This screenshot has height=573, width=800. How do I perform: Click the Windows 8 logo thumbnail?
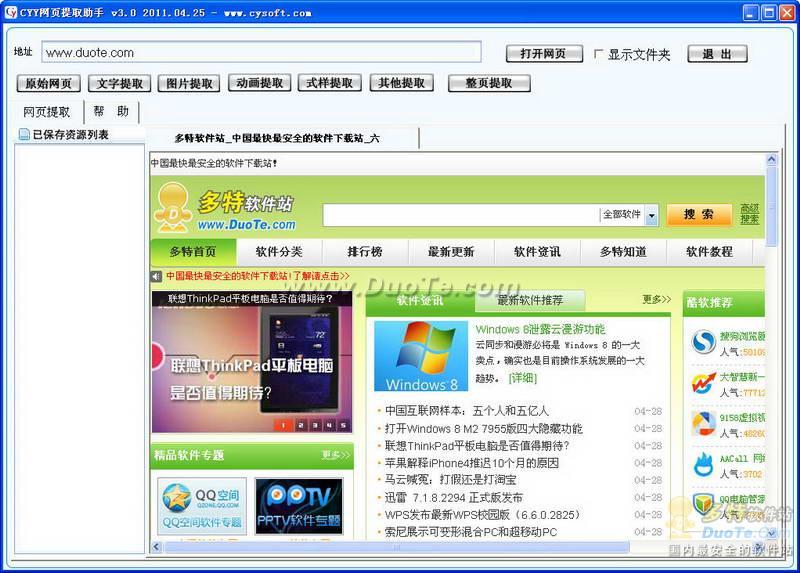(x=421, y=356)
